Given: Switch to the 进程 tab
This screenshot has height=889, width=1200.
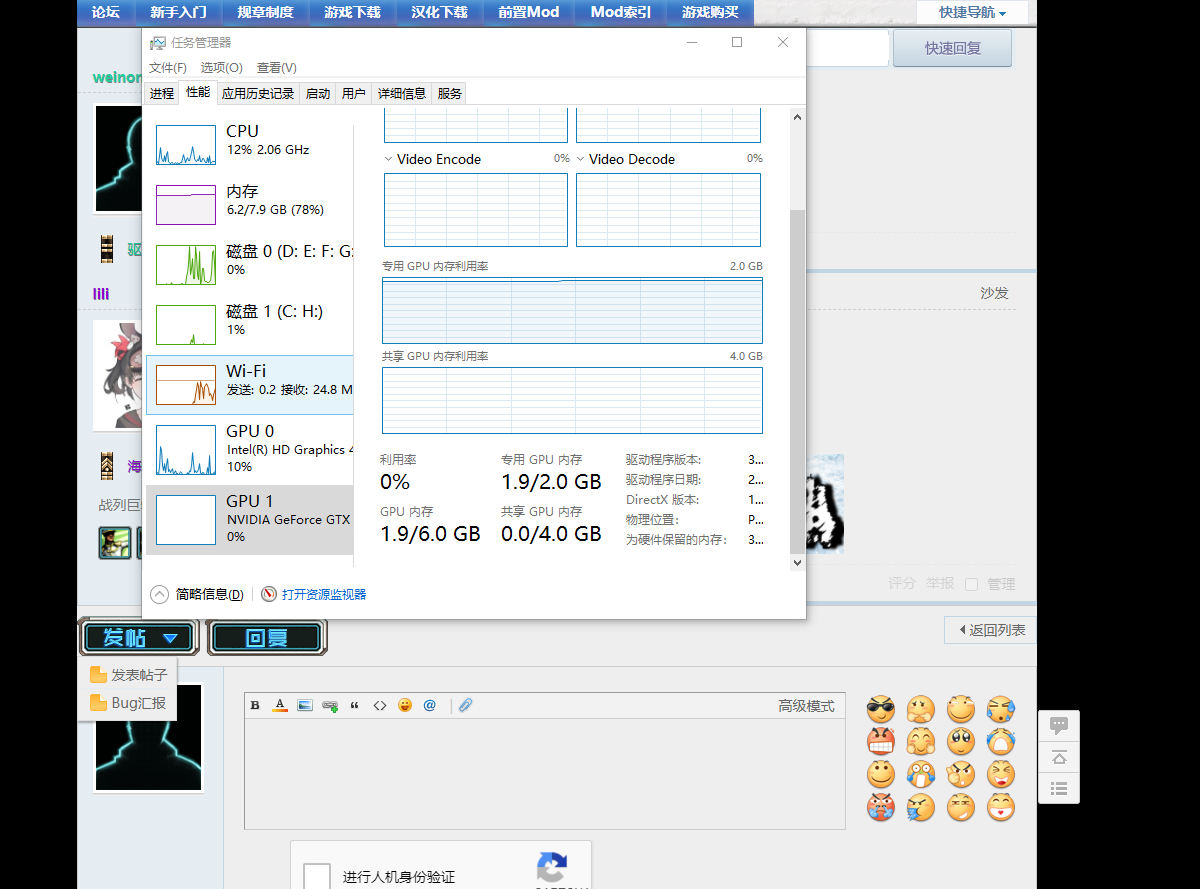Looking at the screenshot, I should tap(162, 93).
